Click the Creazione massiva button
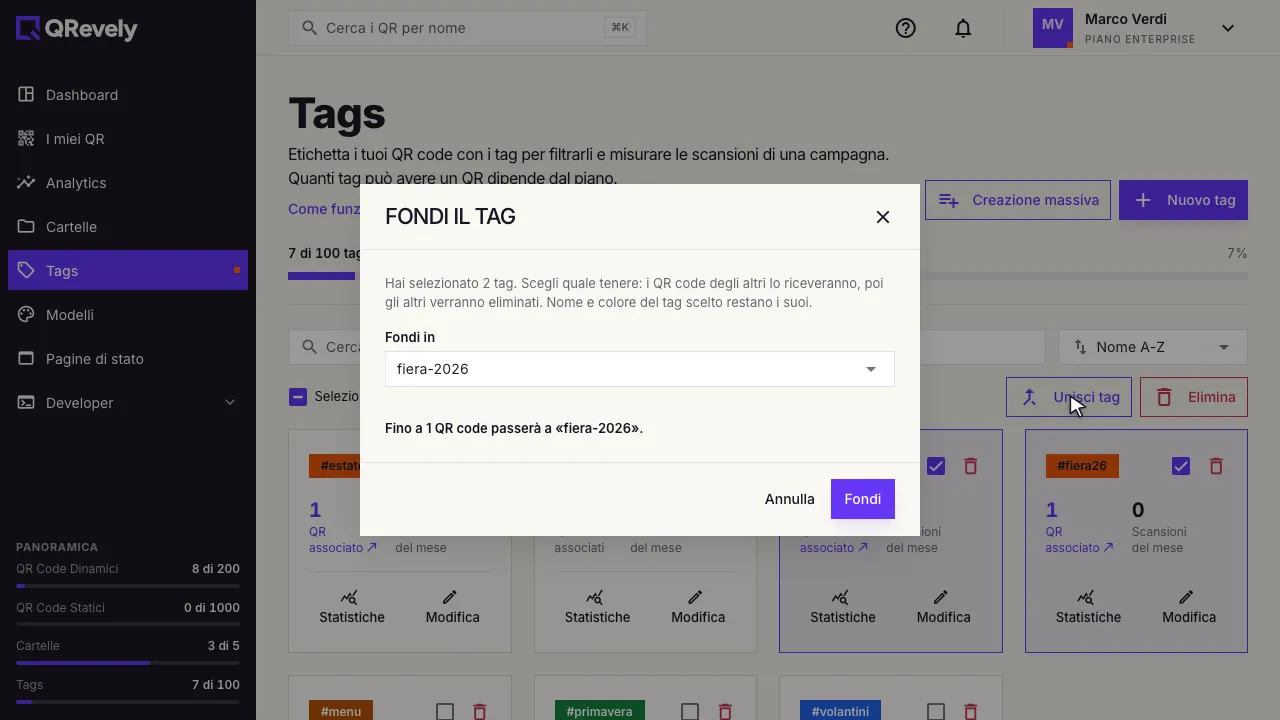The height and width of the screenshot is (720, 1280). tap(1018, 200)
